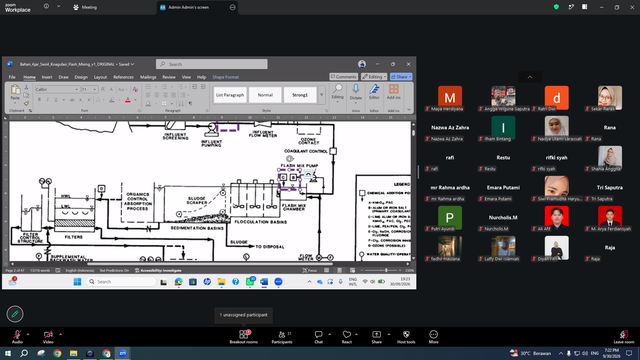Open the Zoom More options

(x=433, y=336)
